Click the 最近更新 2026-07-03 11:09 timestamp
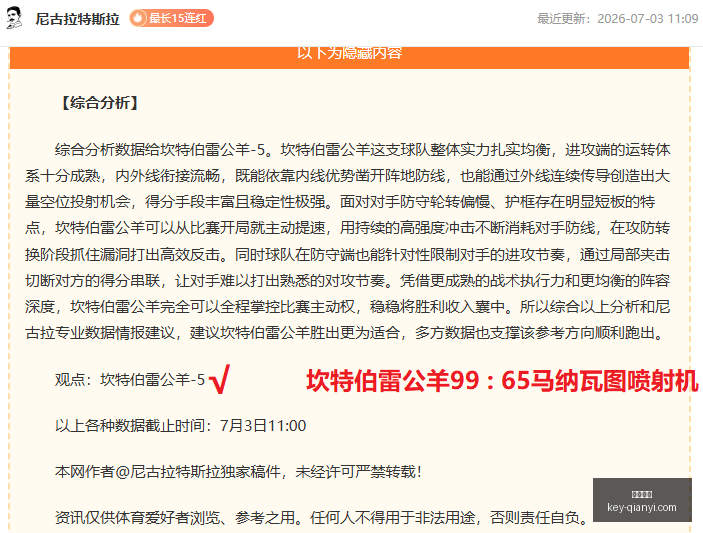This screenshot has height=533, width=703. click(x=617, y=18)
